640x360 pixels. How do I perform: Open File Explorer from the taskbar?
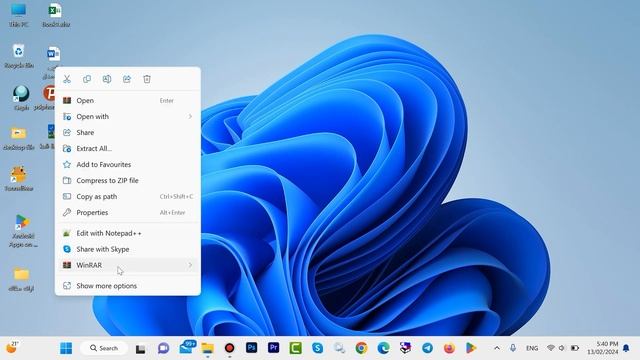pos(207,348)
